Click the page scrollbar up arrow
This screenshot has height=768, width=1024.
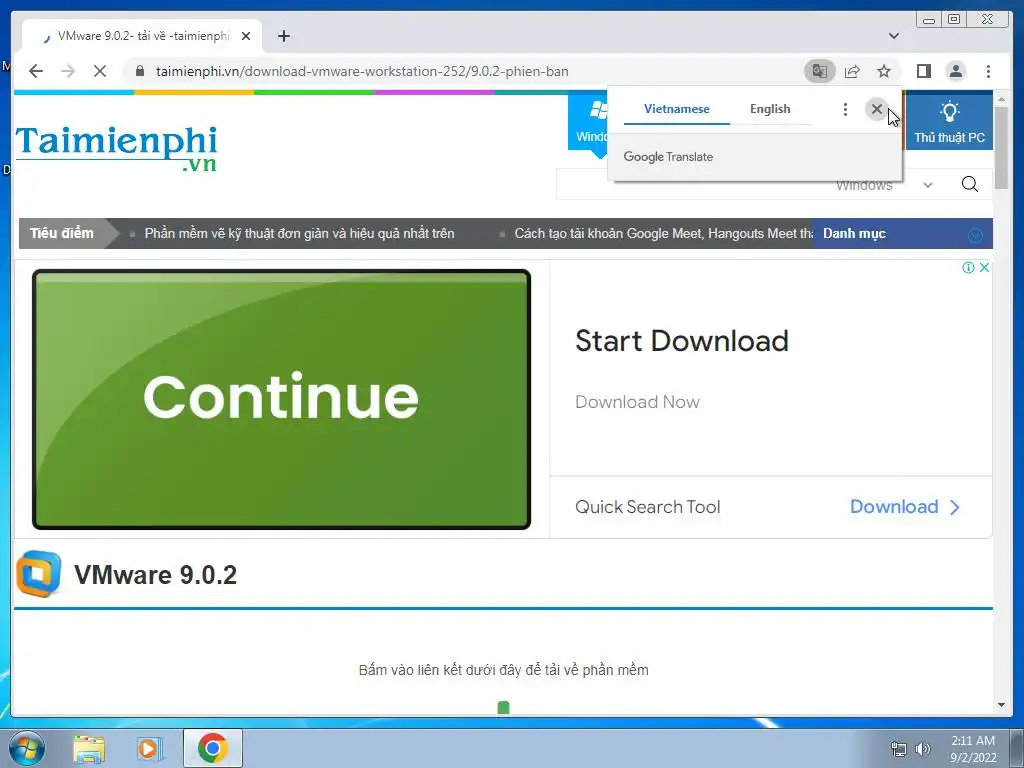1001,99
